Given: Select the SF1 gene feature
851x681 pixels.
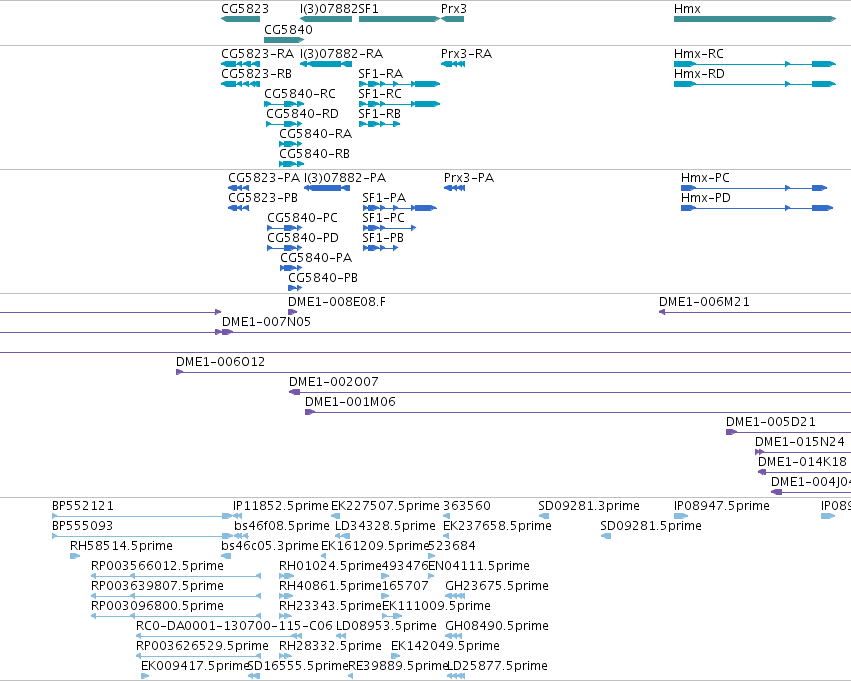Looking at the screenshot, I should 399,19.
